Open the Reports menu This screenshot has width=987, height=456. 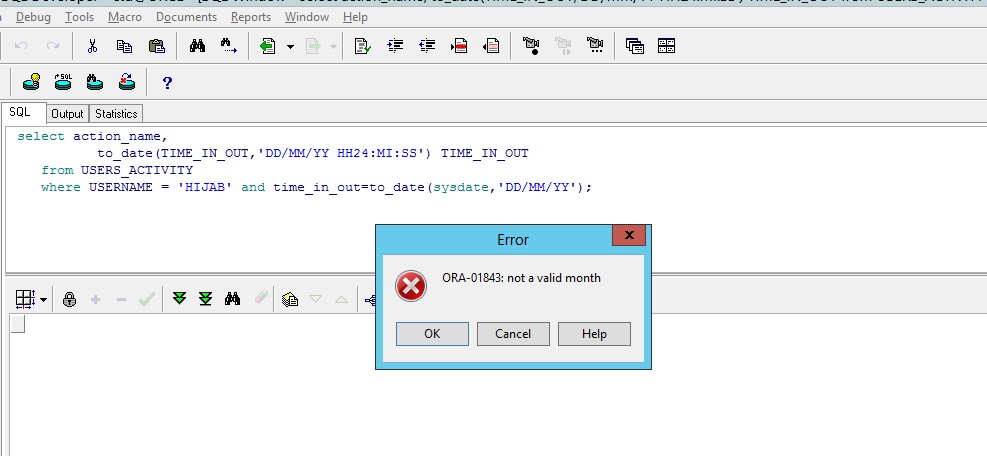coord(250,17)
